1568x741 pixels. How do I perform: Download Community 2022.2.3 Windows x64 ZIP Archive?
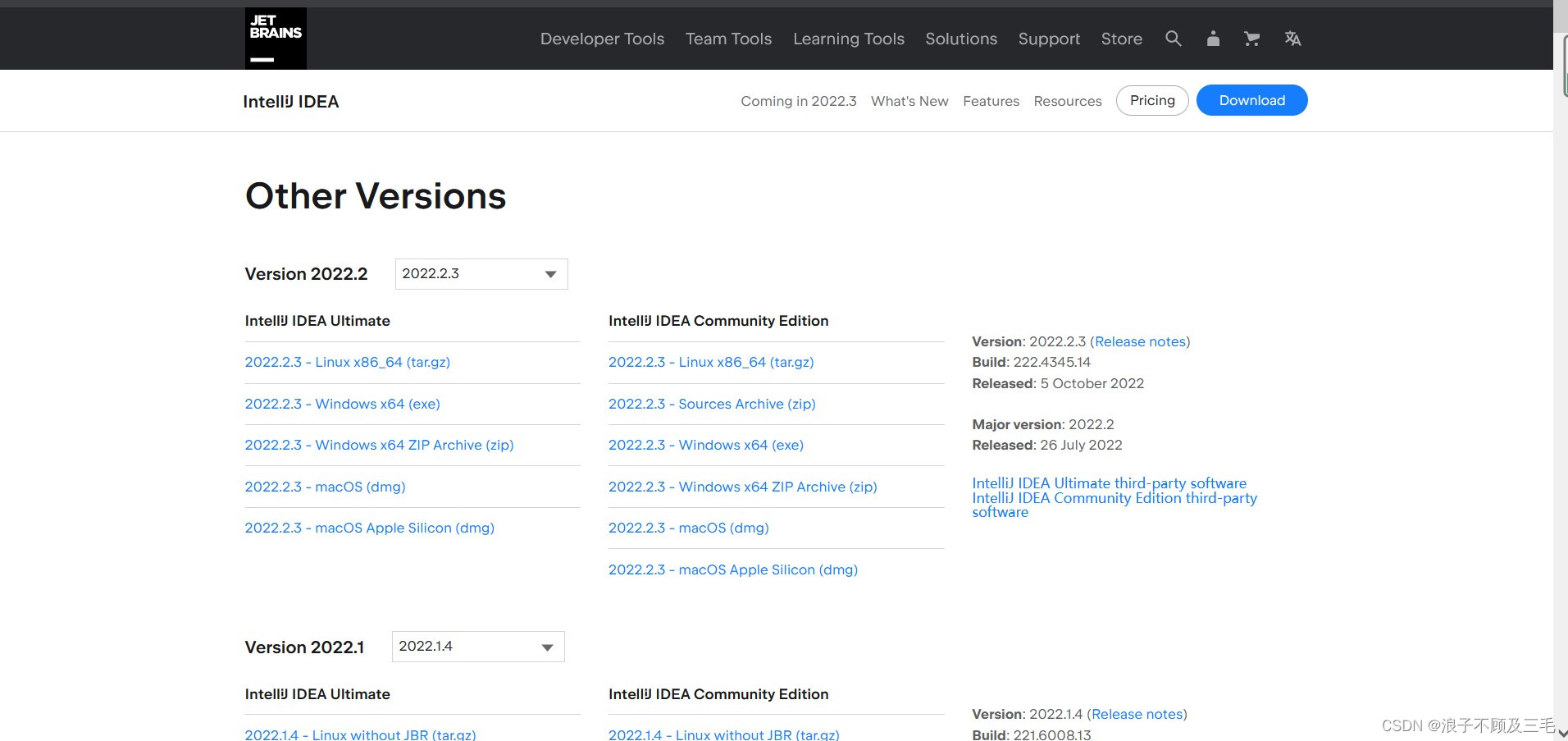pos(743,487)
